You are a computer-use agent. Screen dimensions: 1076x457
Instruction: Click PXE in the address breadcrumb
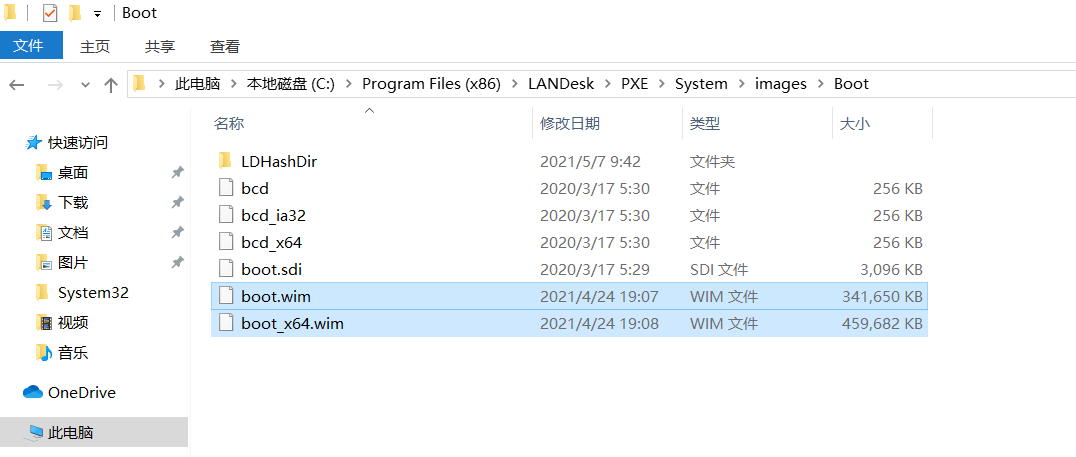(634, 84)
